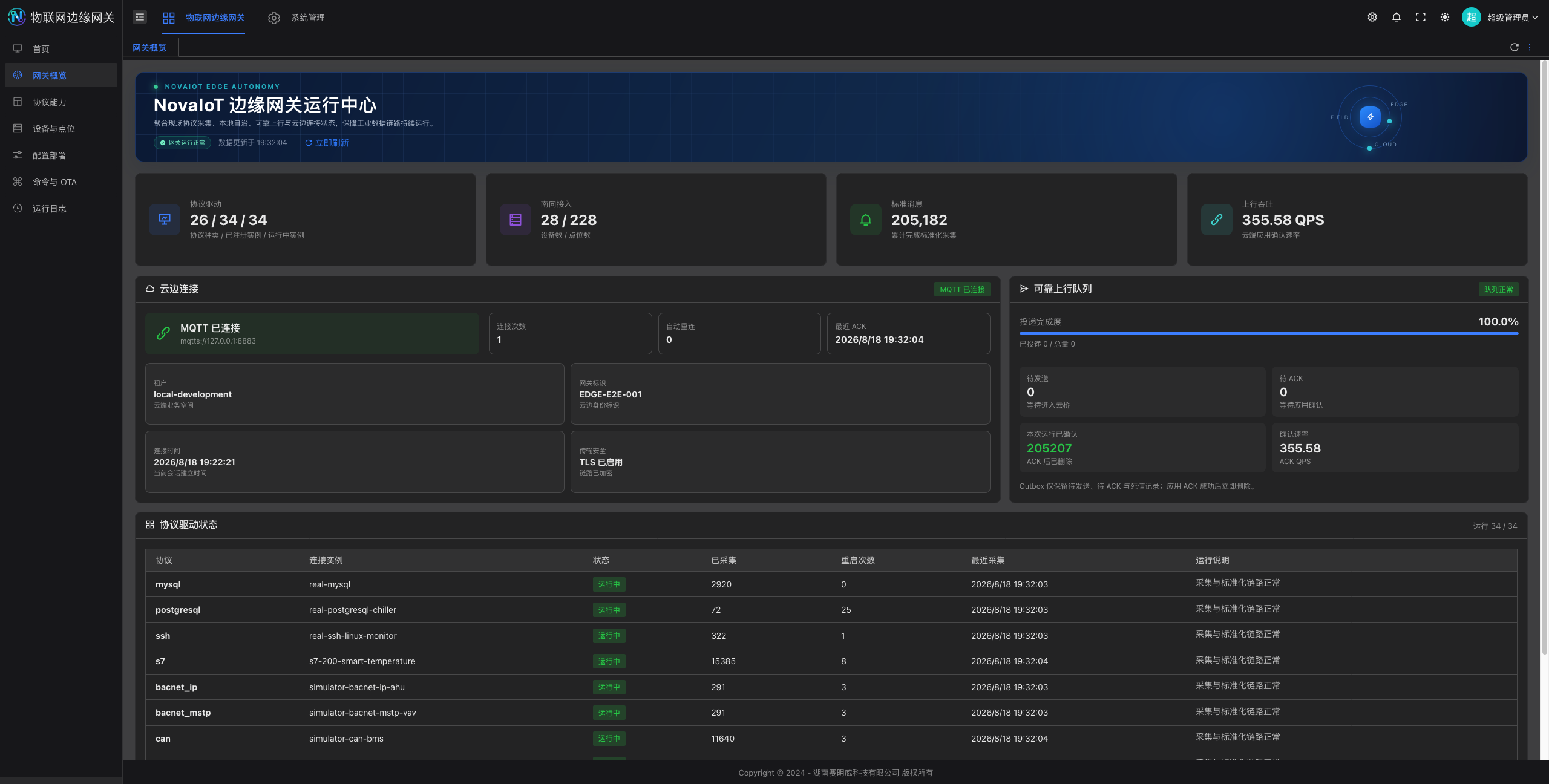
Task: Select the 网关概览 page tab
Action: [149, 48]
